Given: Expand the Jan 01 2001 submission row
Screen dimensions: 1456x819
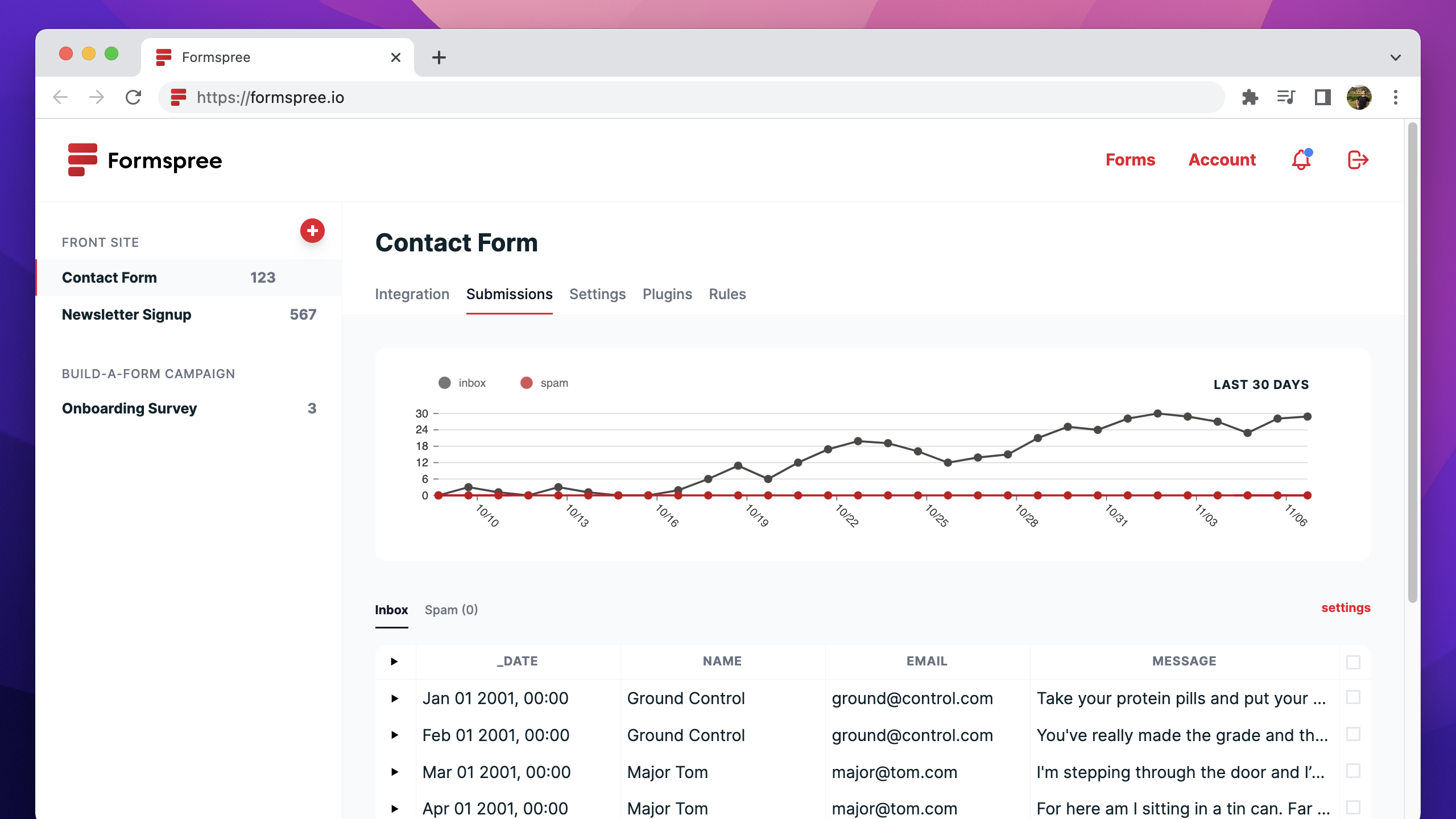Looking at the screenshot, I should 395,698.
